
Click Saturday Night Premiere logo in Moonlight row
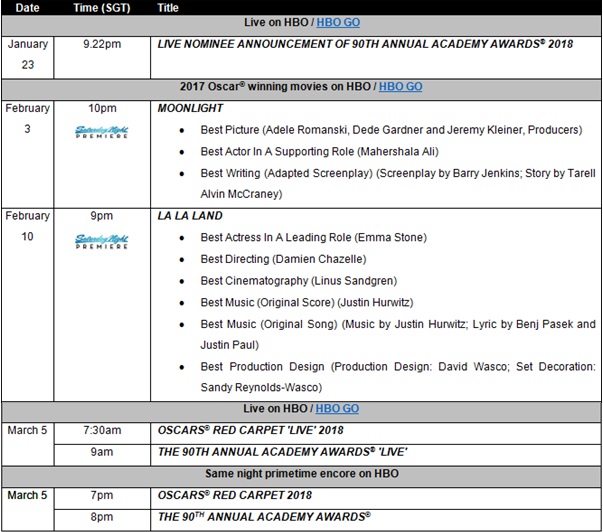click(102, 132)
